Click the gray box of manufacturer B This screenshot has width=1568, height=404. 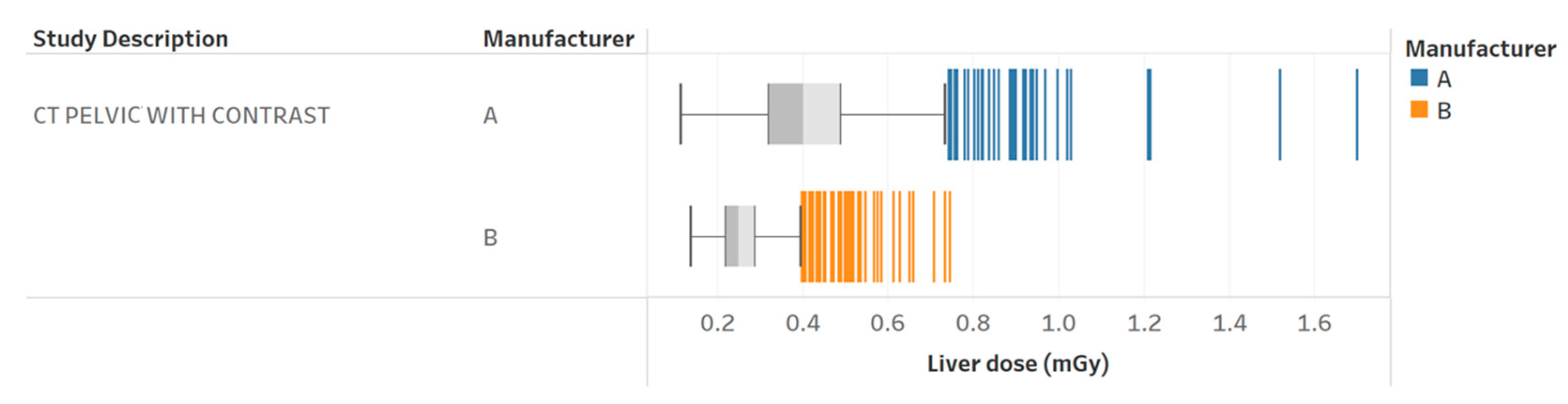tap(739, 236)
